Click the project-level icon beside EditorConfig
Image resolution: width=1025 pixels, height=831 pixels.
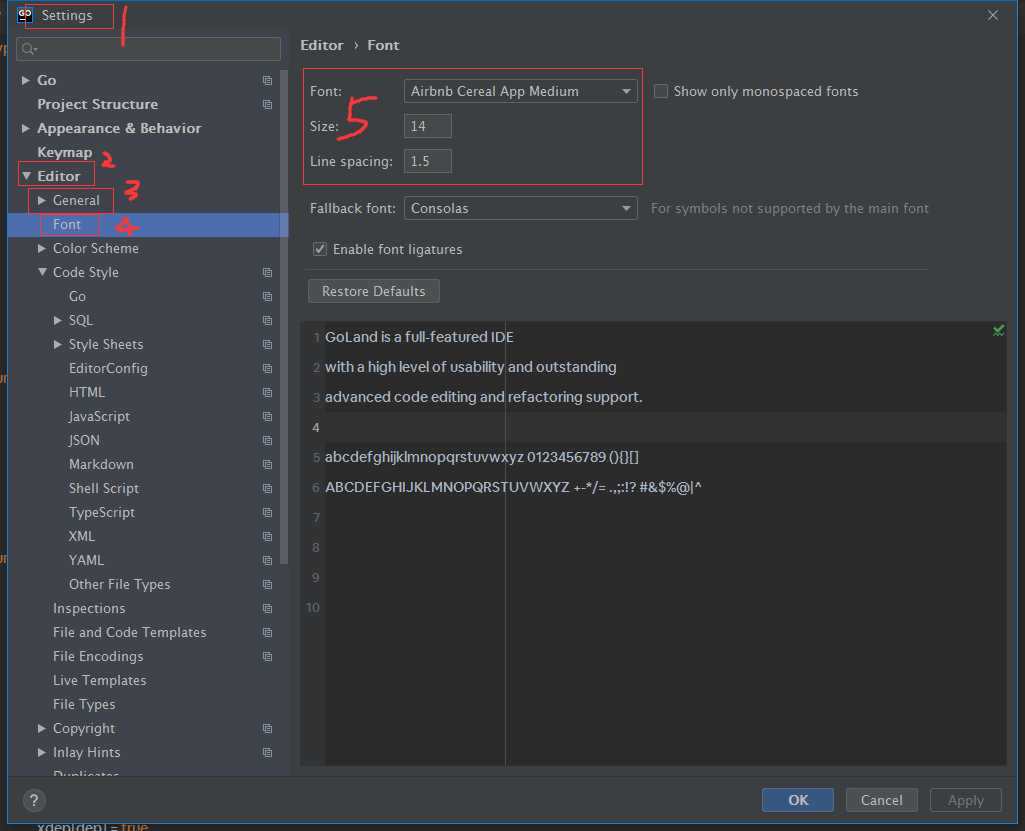coord(267,369)
